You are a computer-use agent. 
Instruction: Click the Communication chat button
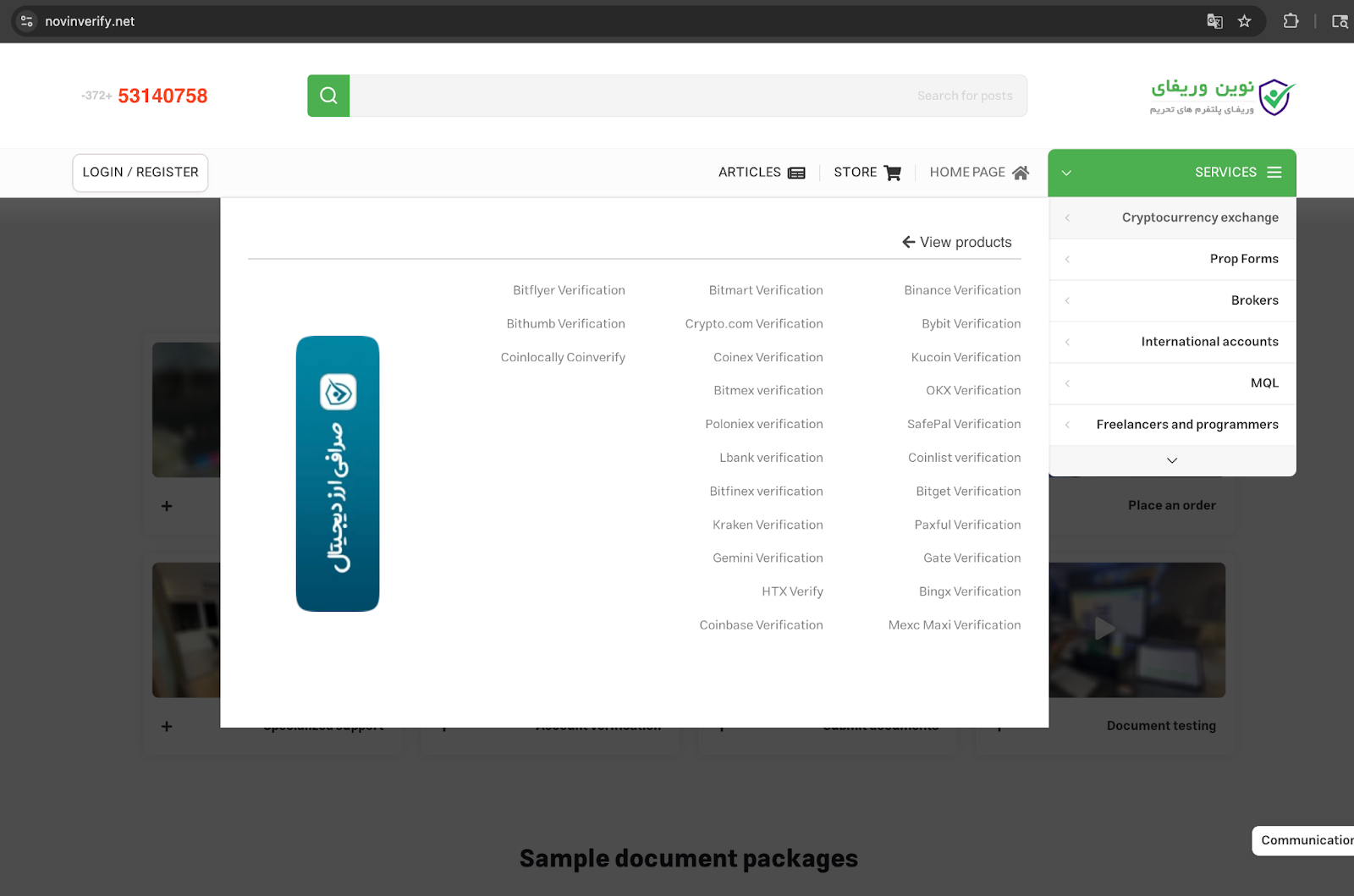pos(1303,841)
